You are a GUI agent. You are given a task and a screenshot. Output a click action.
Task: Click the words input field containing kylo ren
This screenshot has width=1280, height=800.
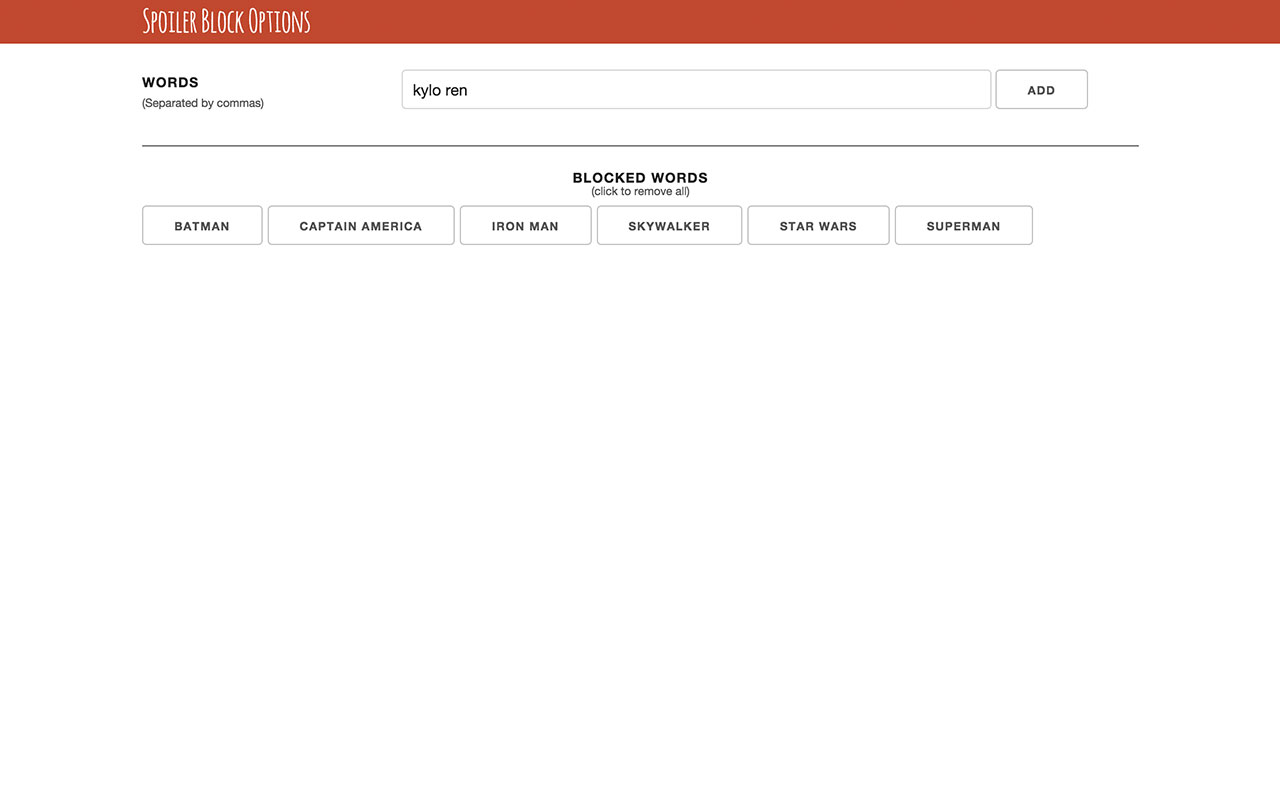(x=696, y=89)
